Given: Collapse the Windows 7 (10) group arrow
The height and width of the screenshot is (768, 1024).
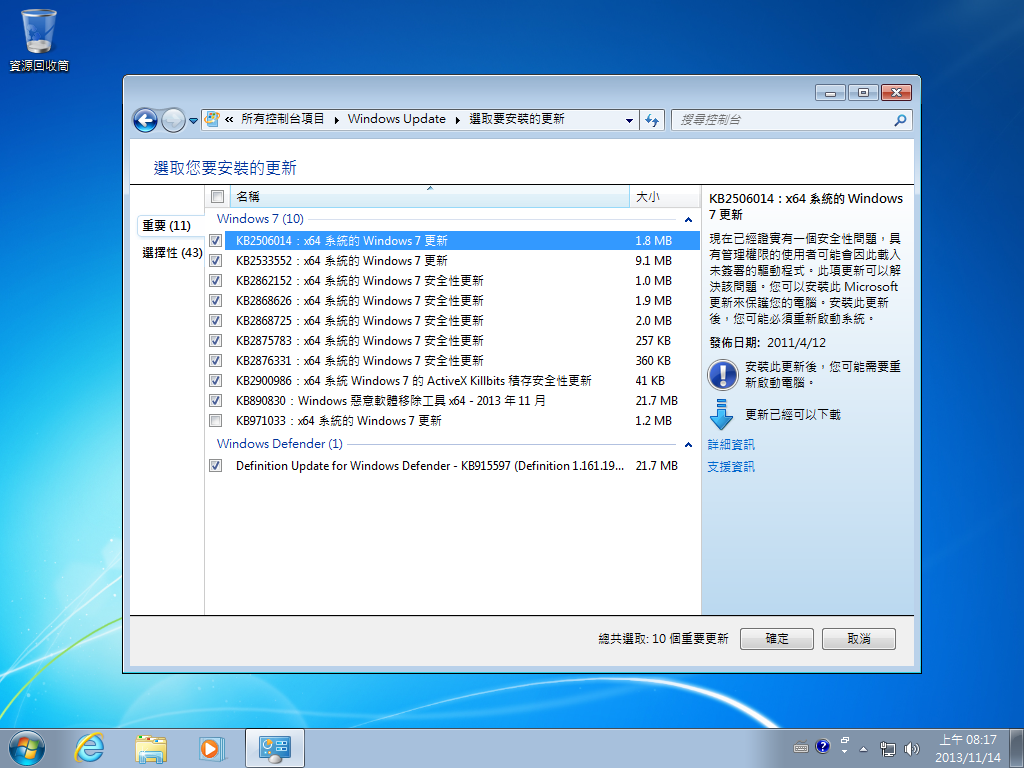Looking at the screenshot, I should 688,220.
